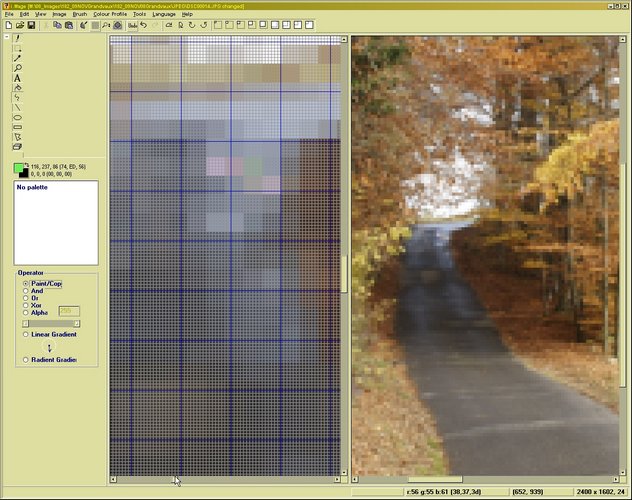Choose the Linear Gradient option

pos(26,334)
